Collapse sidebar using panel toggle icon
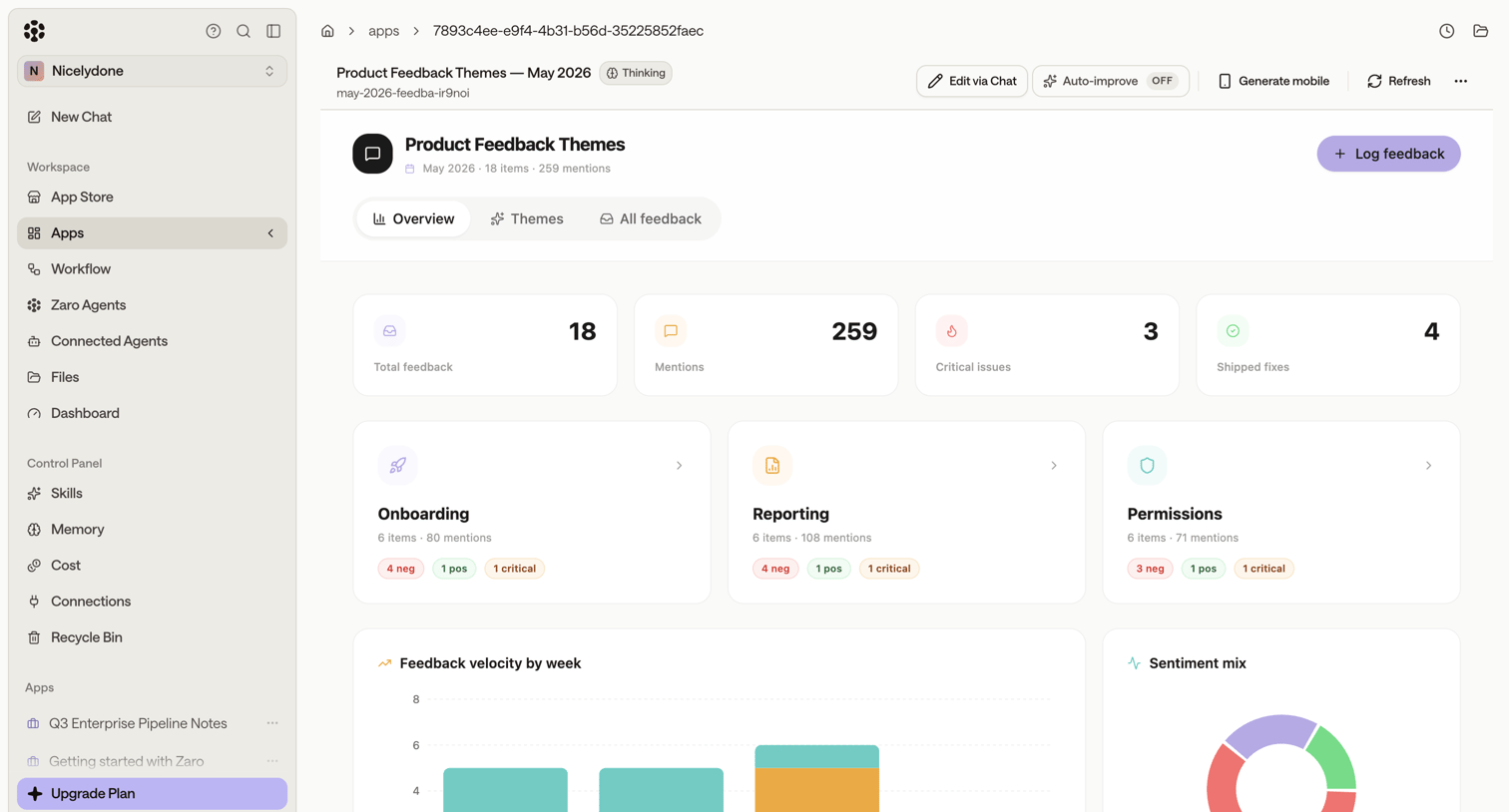The width and height of the screenshot is (1509, 812). pyautogui.click(x=273, y=31)
